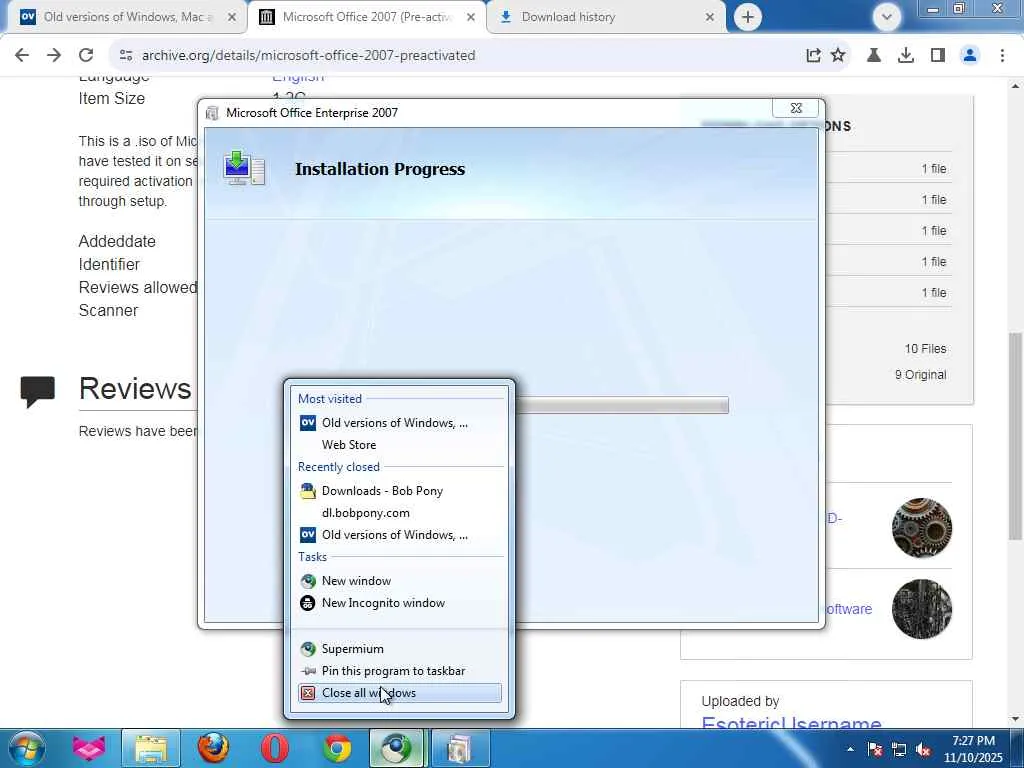Launch Opera from the taskbar
The height and width of the screenshot is (768, 1024).
click(275, 748)
